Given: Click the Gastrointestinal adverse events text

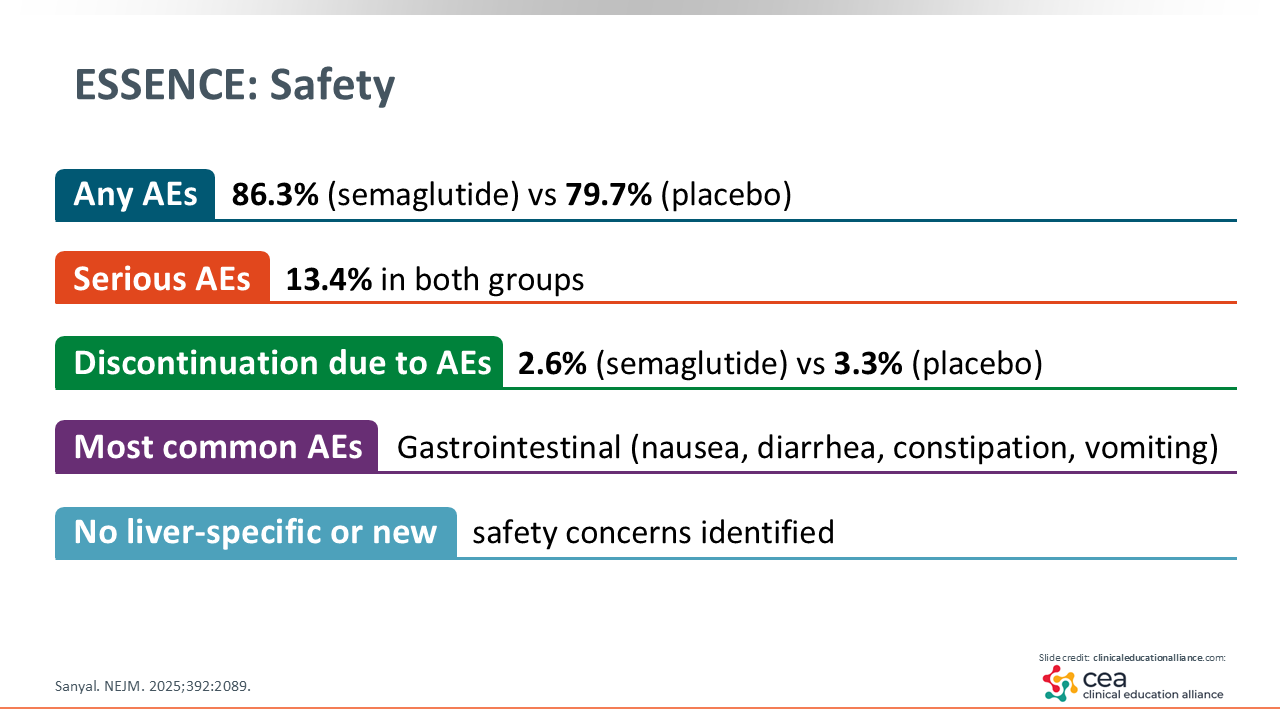Looking at the screenshot, I should coord(807,447).
